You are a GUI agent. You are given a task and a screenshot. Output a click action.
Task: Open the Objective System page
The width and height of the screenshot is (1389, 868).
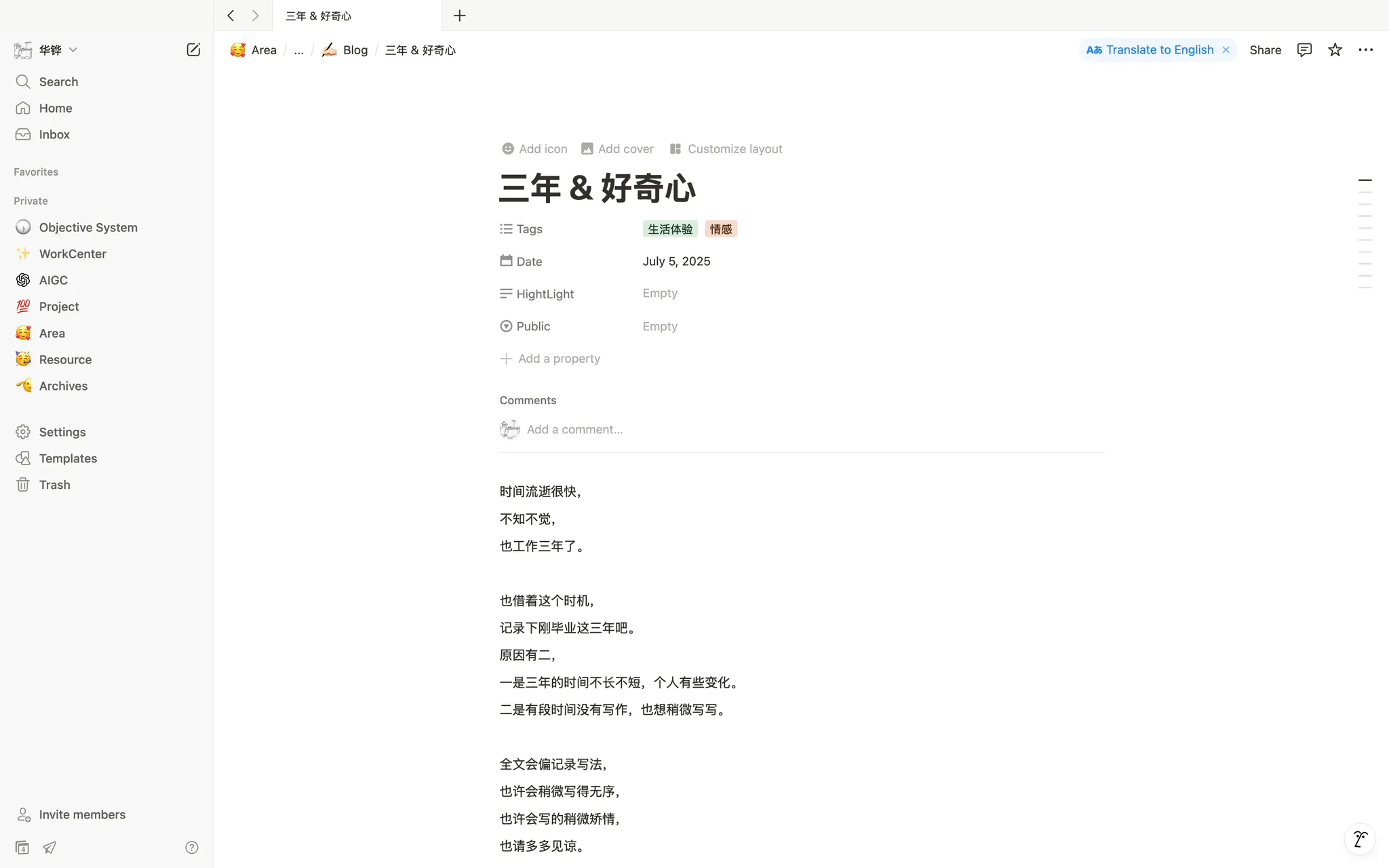pos(88,227)
